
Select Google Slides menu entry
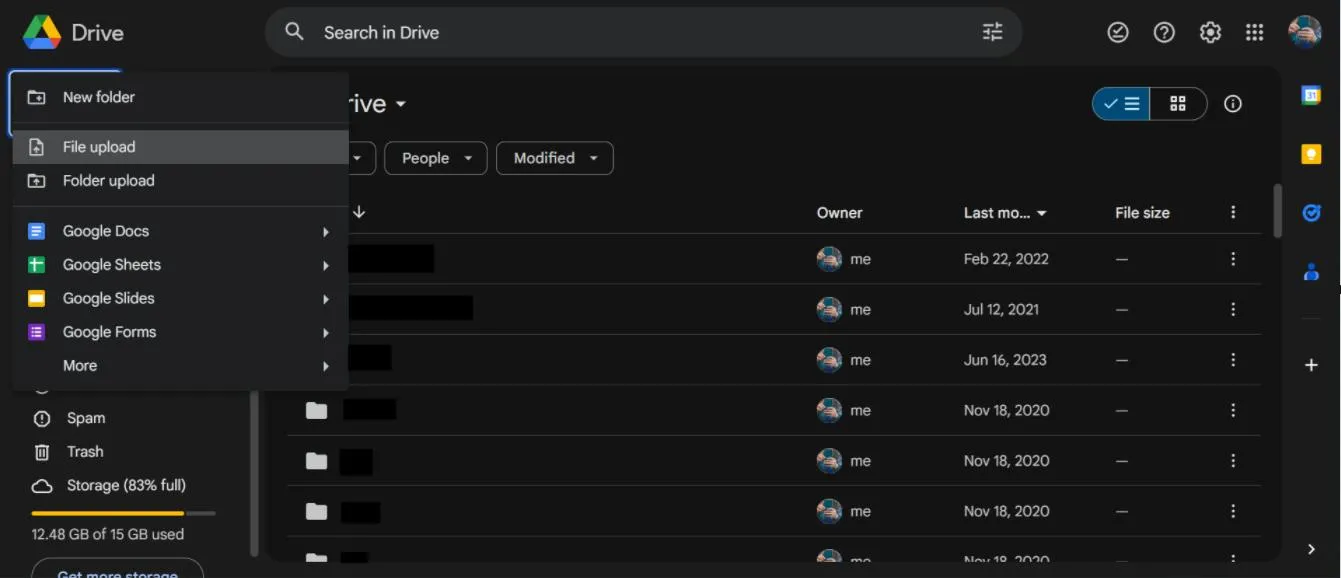point(180,299)
